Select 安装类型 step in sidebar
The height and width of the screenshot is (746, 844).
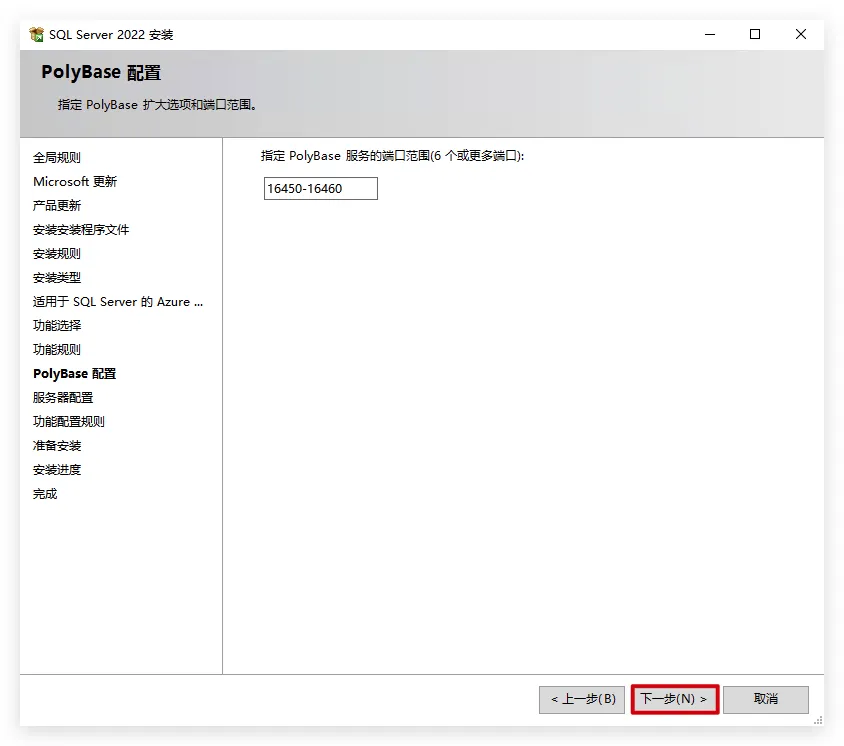(x=57, y=278)
